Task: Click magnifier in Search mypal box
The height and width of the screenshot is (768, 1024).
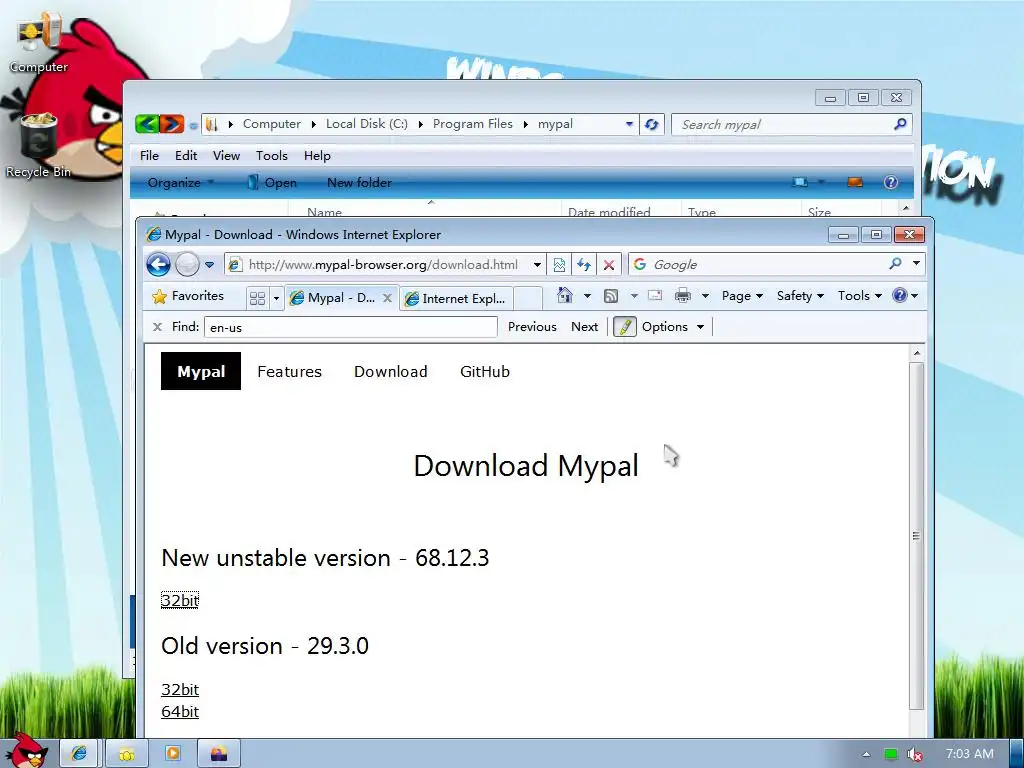Action: click(900, 123)
